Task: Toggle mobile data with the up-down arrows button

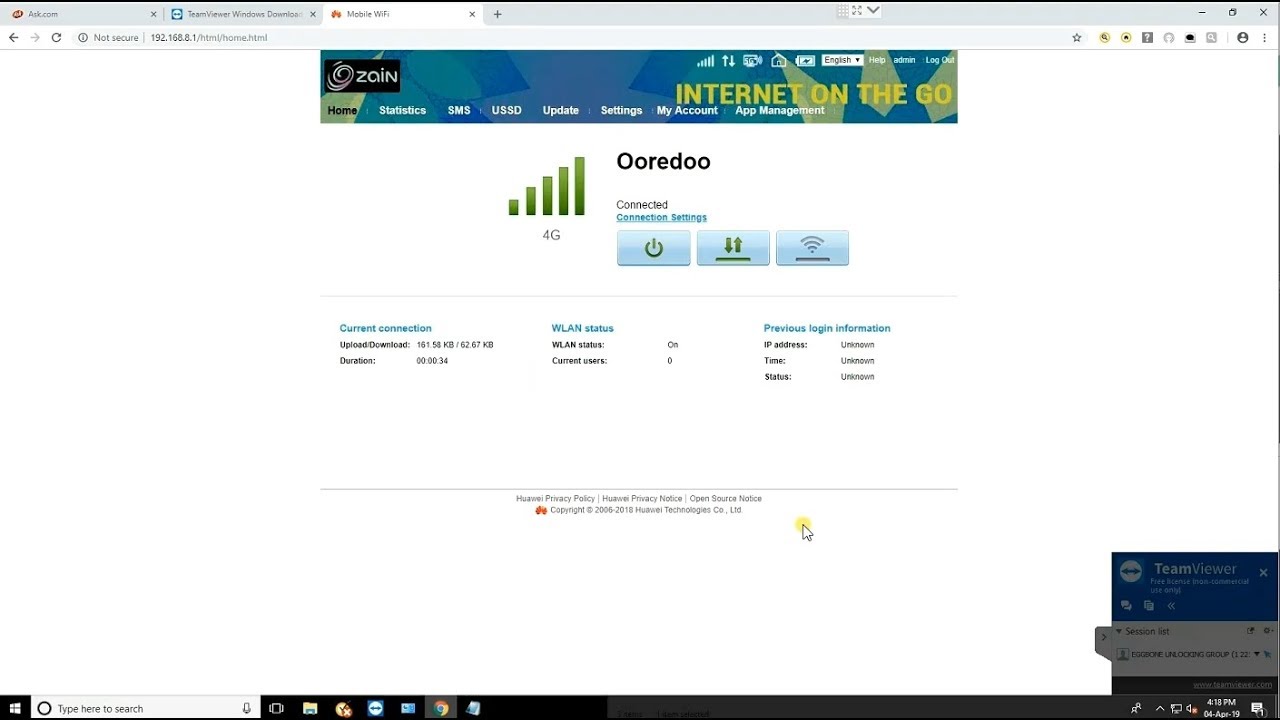Action: pos(733,248)
